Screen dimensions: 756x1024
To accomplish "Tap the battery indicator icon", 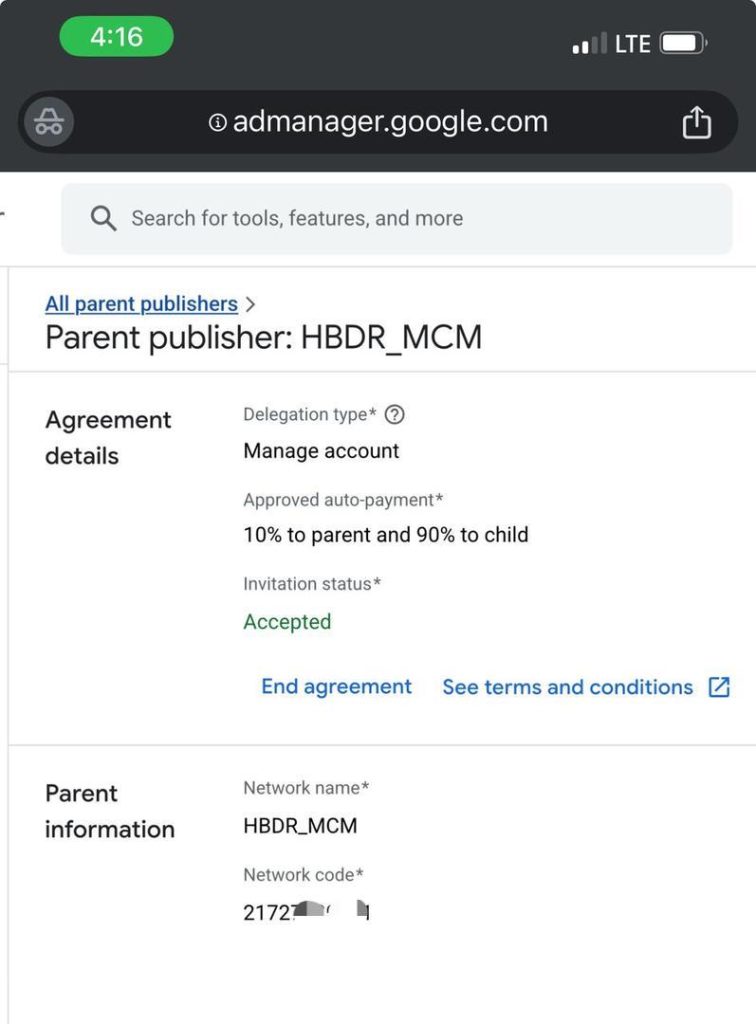I will 684,44.
